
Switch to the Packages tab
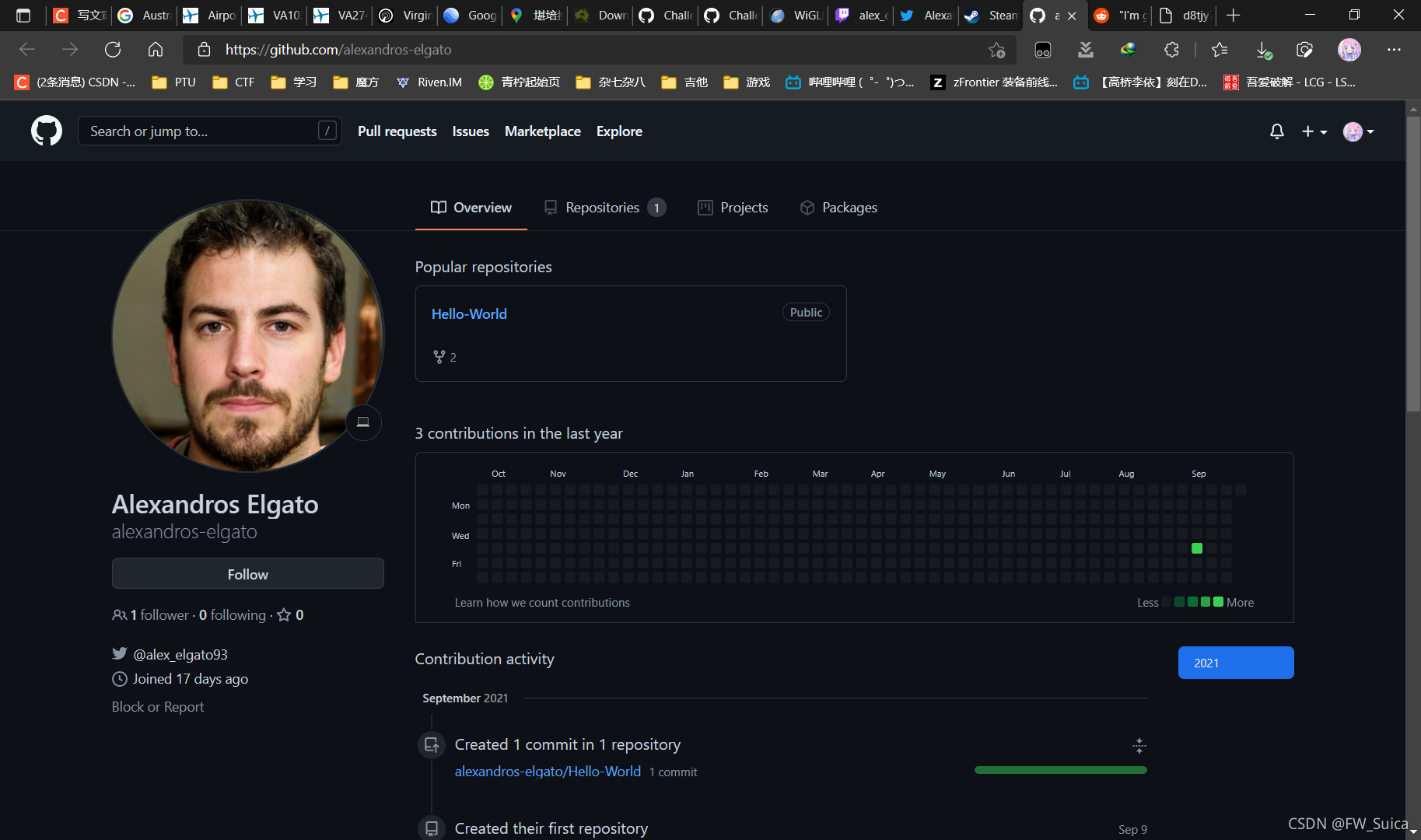(x=838, y=208)
